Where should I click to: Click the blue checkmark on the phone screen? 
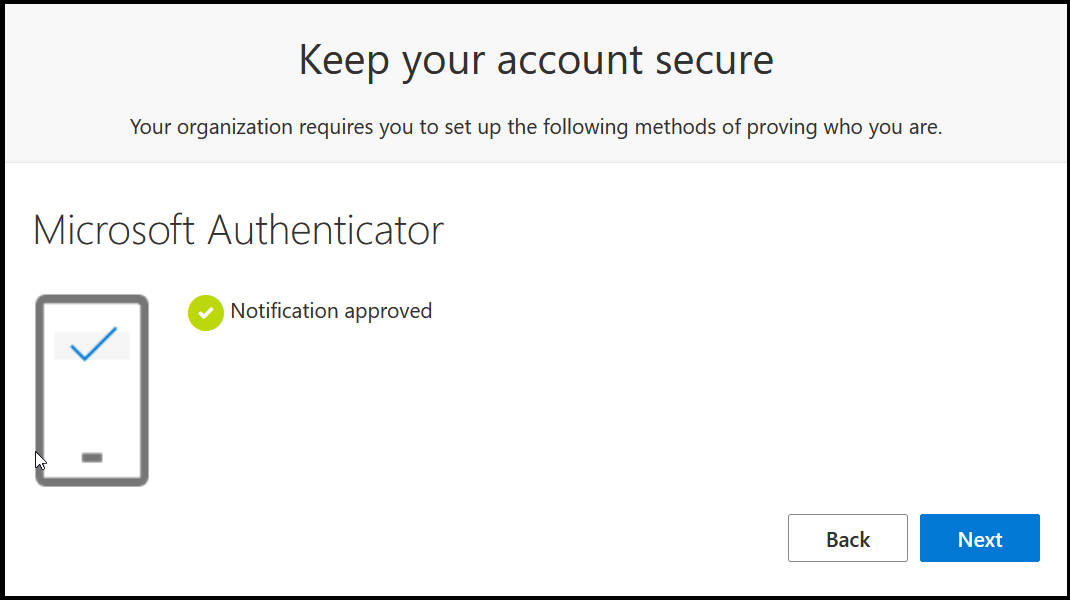coord(93,343)
